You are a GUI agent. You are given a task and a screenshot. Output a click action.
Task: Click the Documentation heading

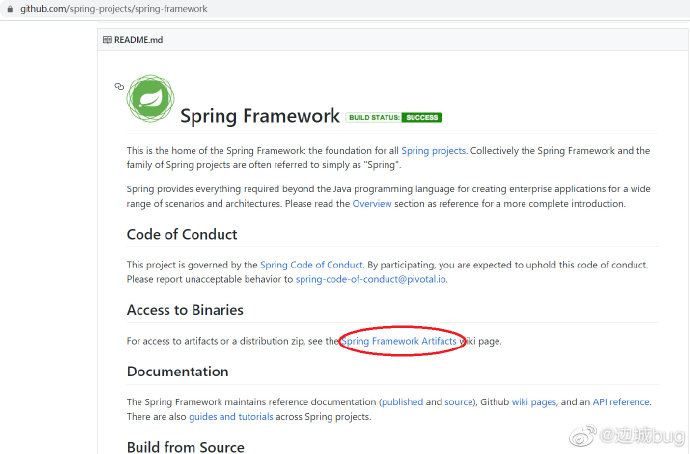(177, 371)
